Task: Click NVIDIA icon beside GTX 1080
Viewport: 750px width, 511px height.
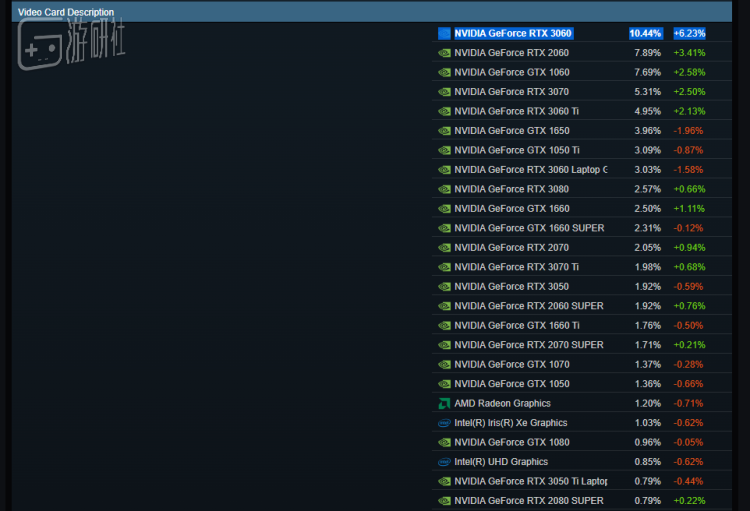Action: click(x=444, y=443)
